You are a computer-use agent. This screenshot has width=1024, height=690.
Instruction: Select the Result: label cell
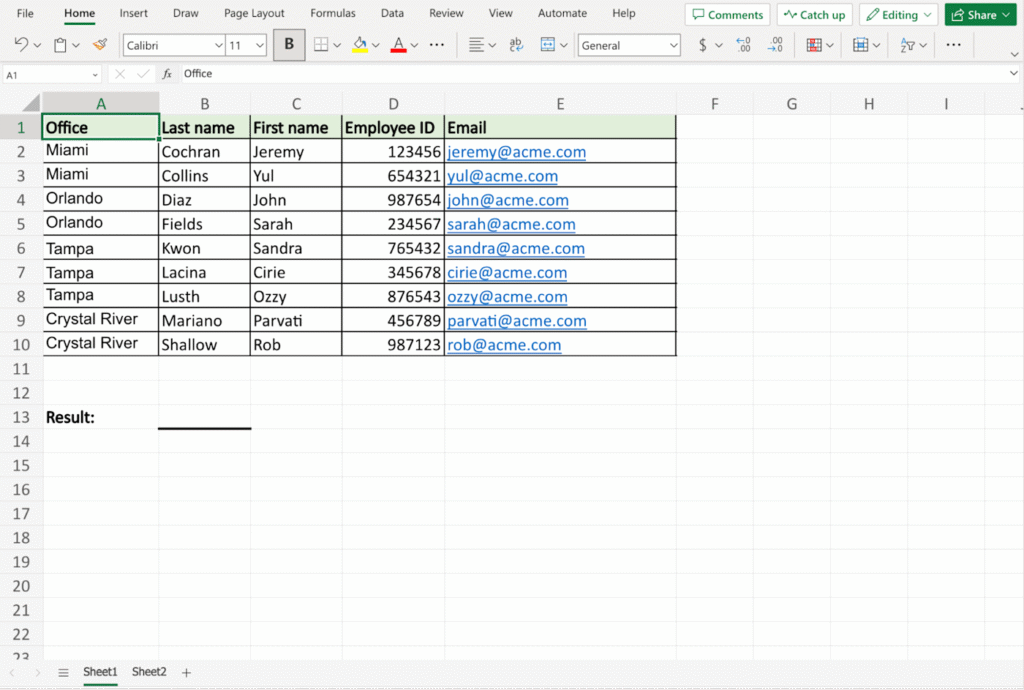[x=101, y=417]
